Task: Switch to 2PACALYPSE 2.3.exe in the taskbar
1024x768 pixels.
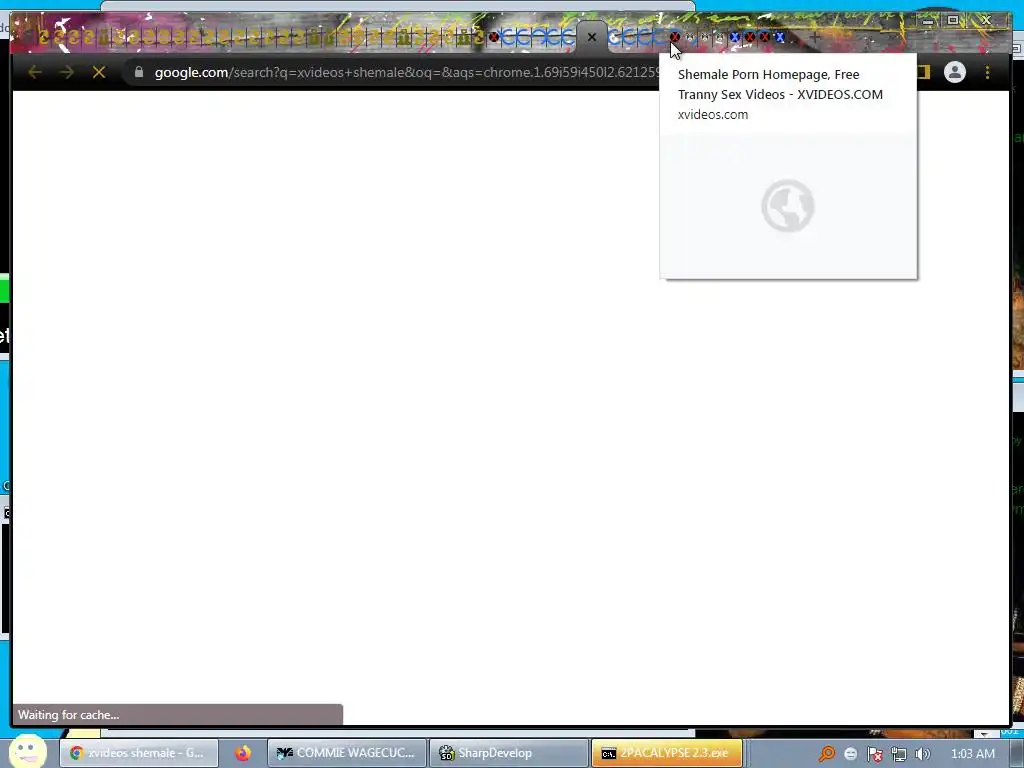Action: (667, 753)
